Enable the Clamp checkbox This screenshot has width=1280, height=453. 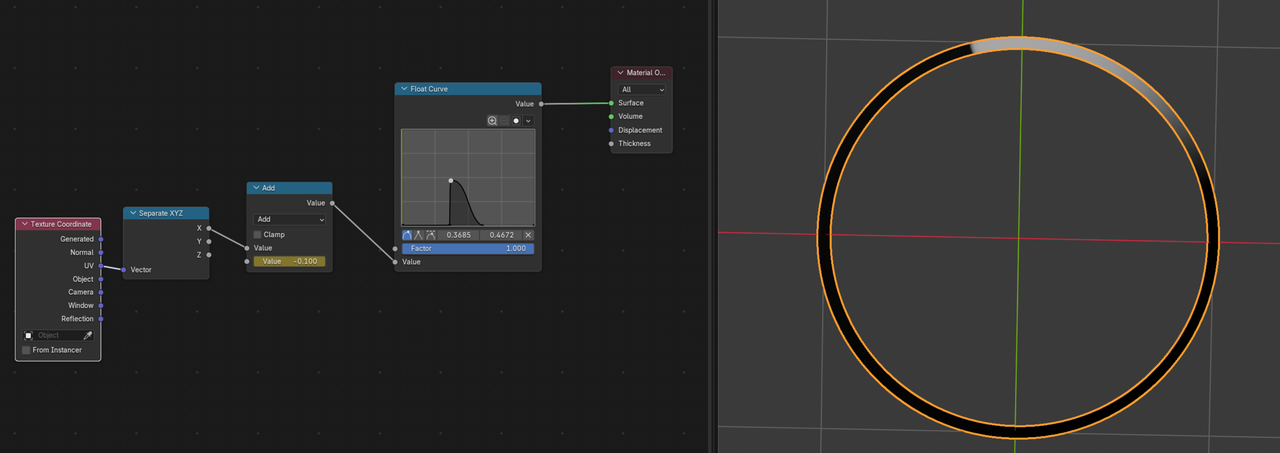point(258,234)
